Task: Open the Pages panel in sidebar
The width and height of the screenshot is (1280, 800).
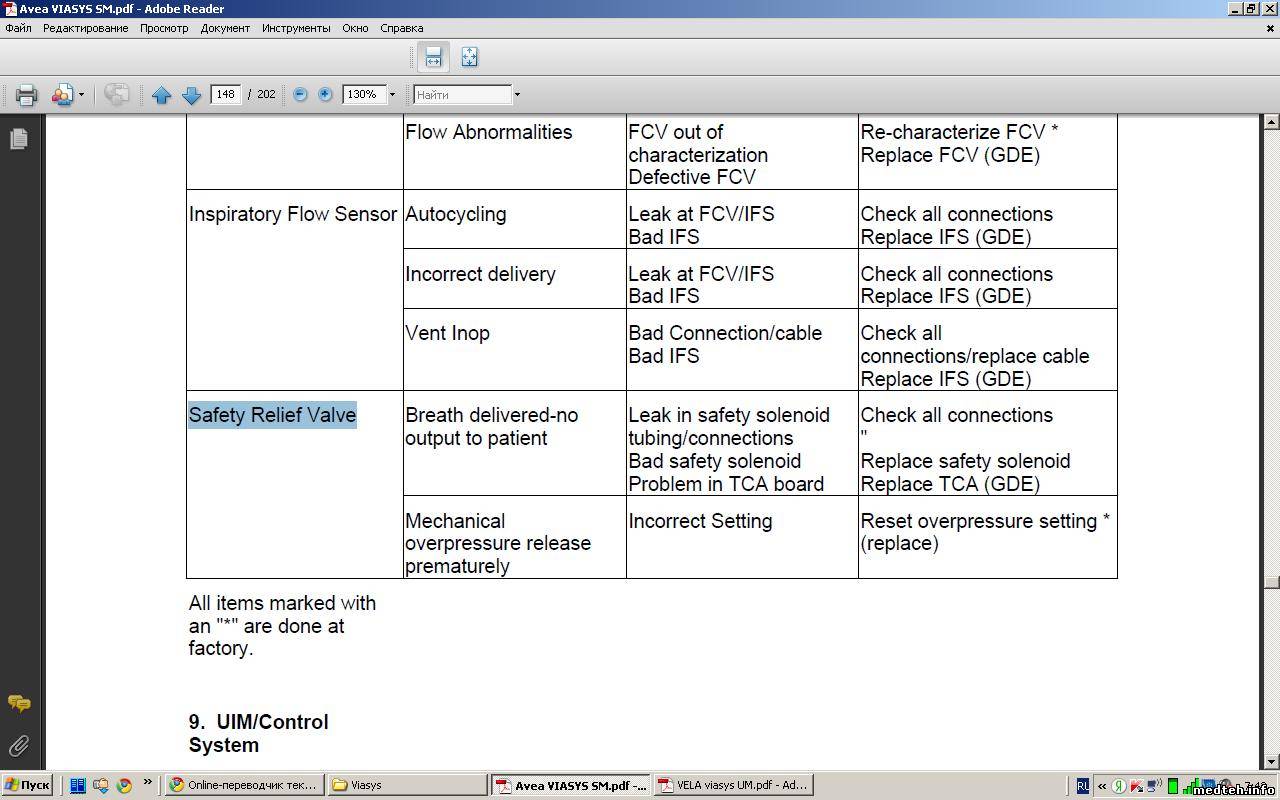Action: [19, 139]
